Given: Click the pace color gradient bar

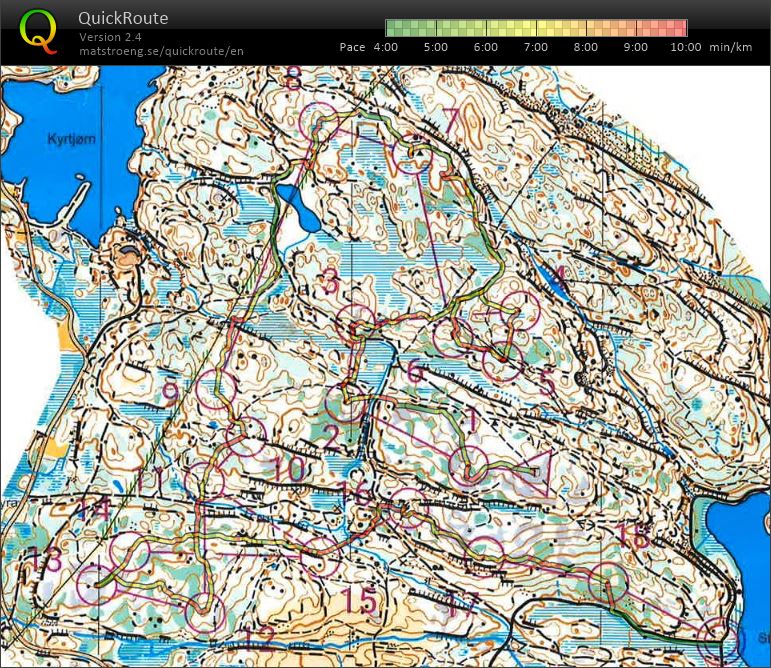Looking at the screenshot, I should (x=536, y=28).
